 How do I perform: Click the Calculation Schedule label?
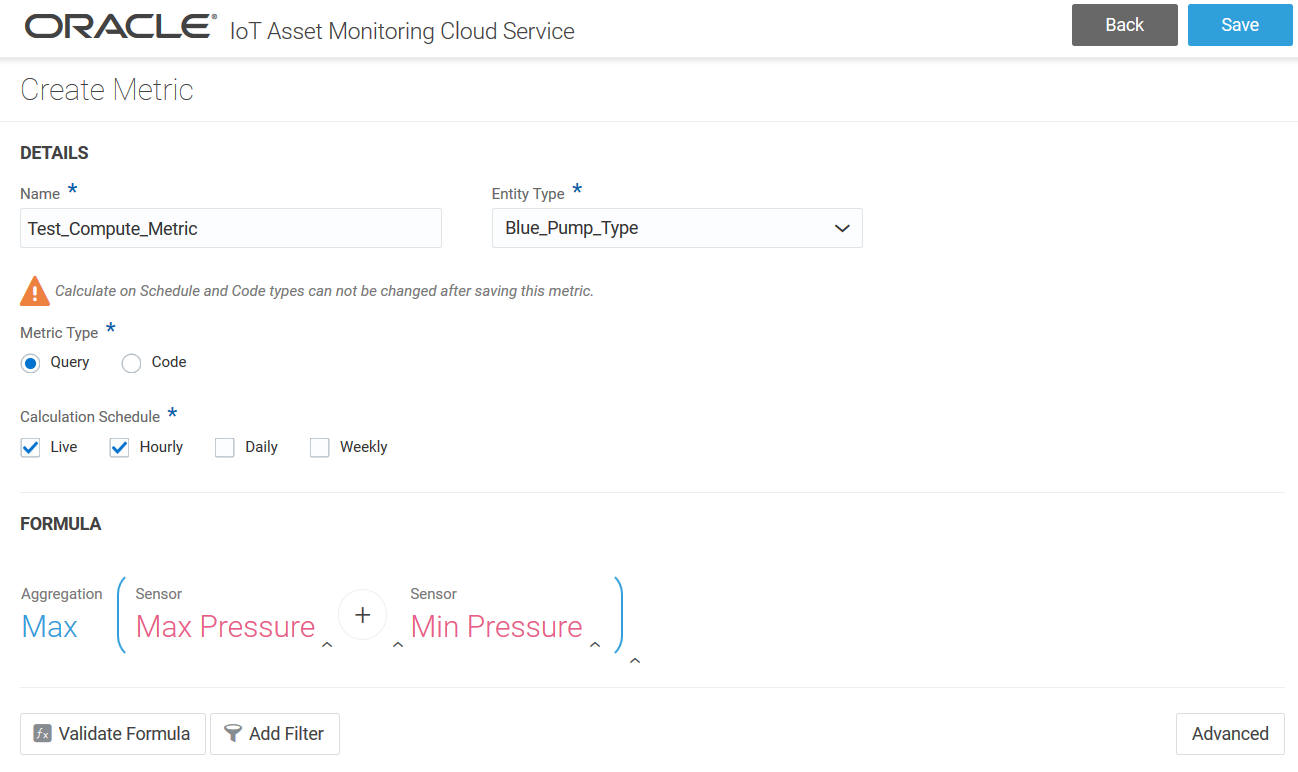[90, 417]
